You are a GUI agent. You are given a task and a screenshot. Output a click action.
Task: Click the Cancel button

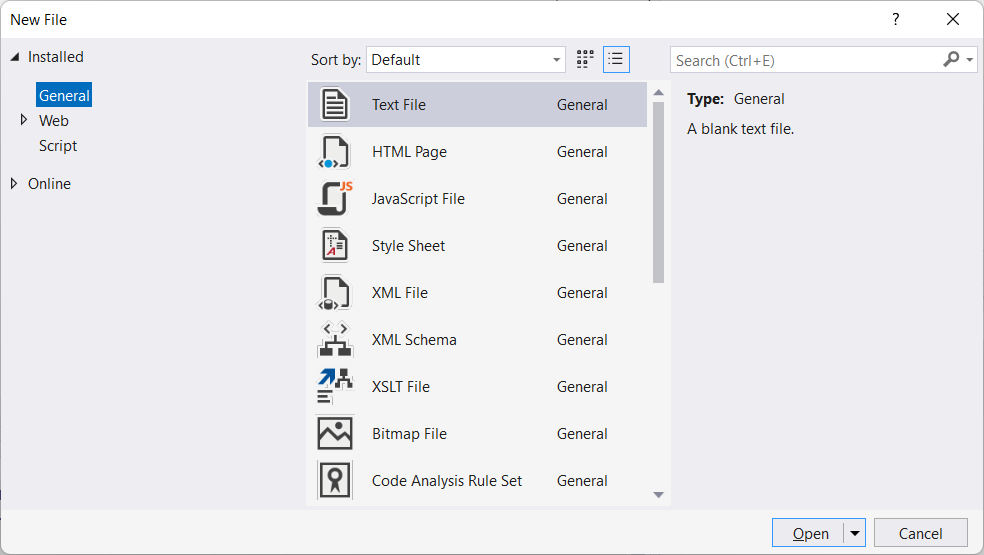920,533
